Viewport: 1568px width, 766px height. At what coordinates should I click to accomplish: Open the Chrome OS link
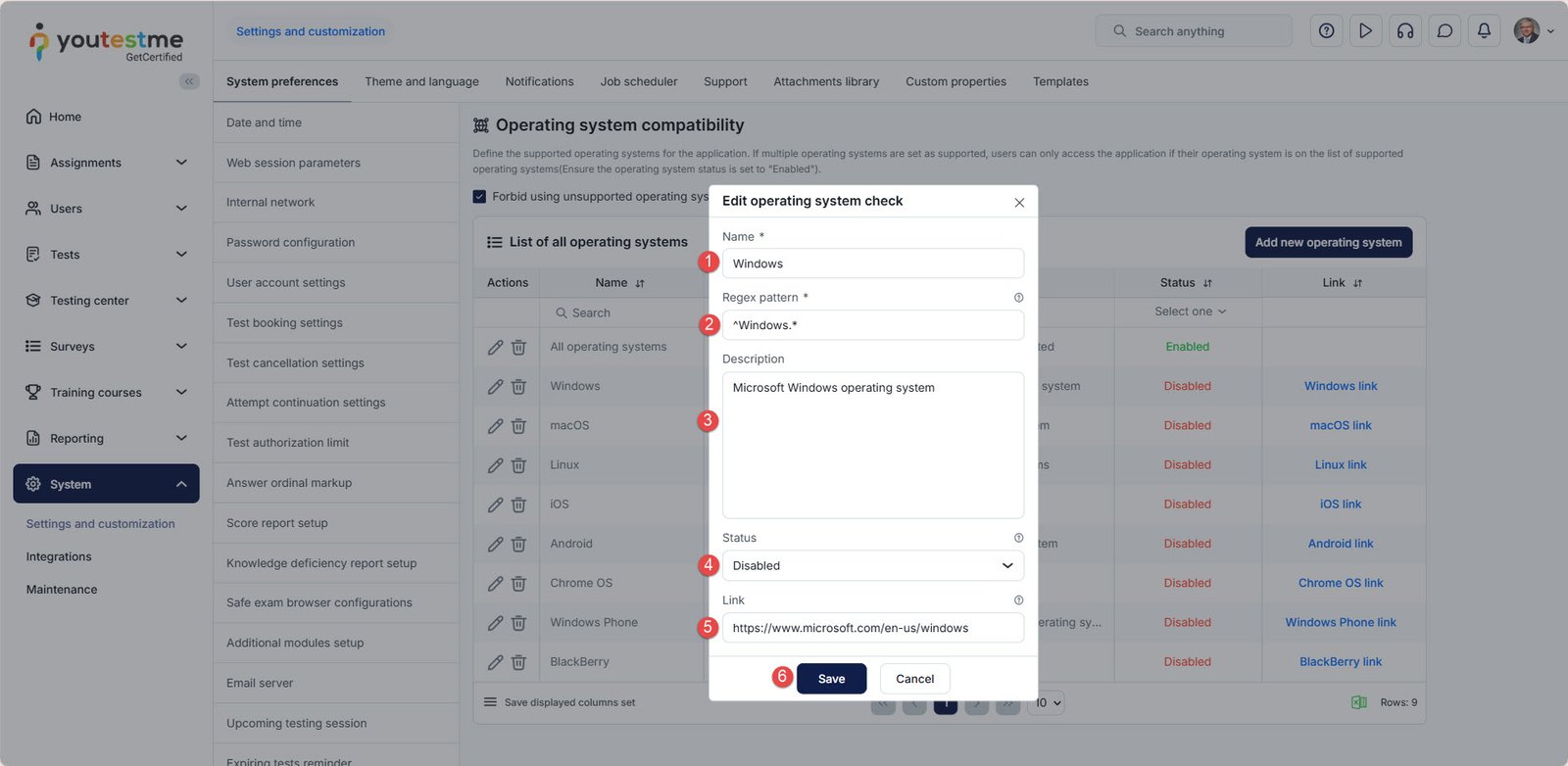click(1340, 583)
